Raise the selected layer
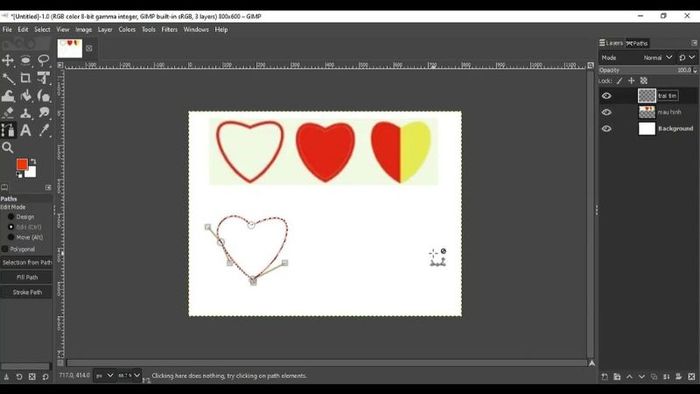Image resolution: width=700 pixels, height=394 pixels. [x=629, y=377]
